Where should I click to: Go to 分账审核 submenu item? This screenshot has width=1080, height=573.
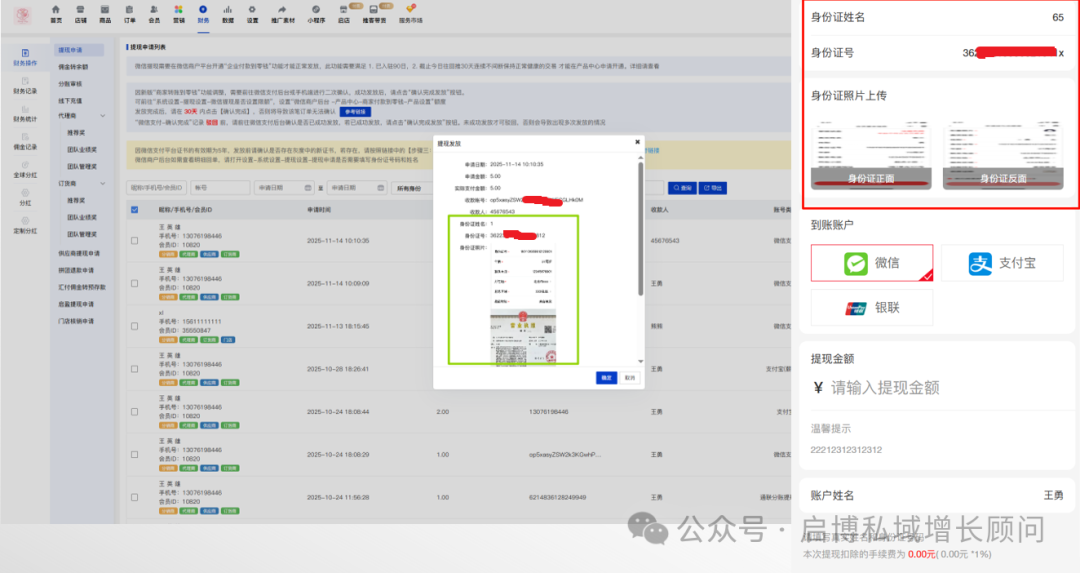coord(70,83)
